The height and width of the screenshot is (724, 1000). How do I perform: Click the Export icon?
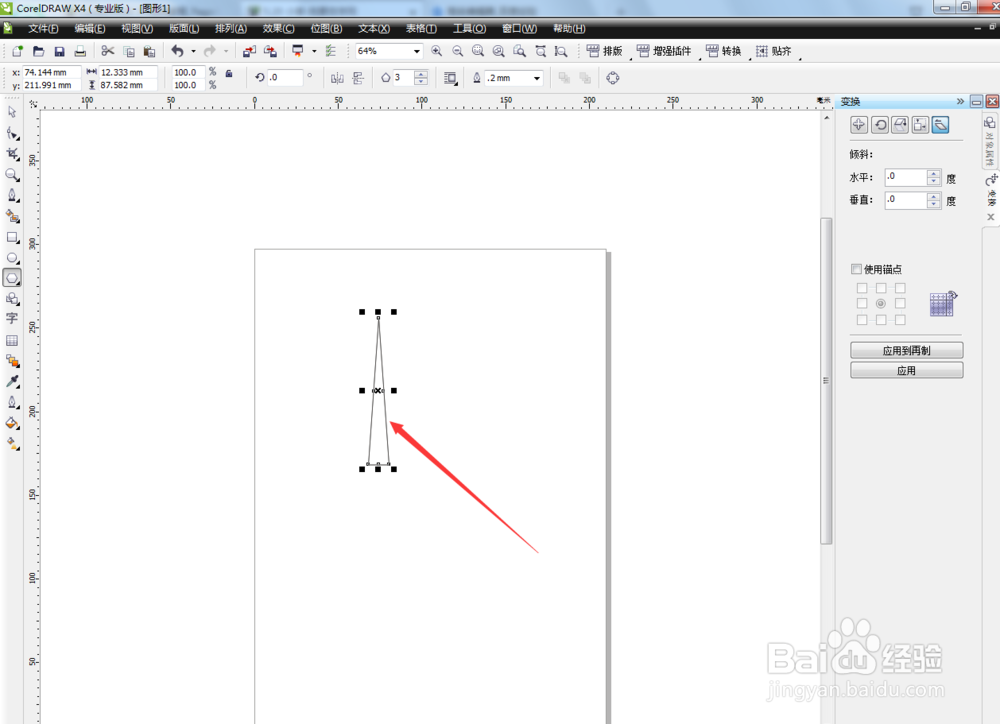(270, 51)
